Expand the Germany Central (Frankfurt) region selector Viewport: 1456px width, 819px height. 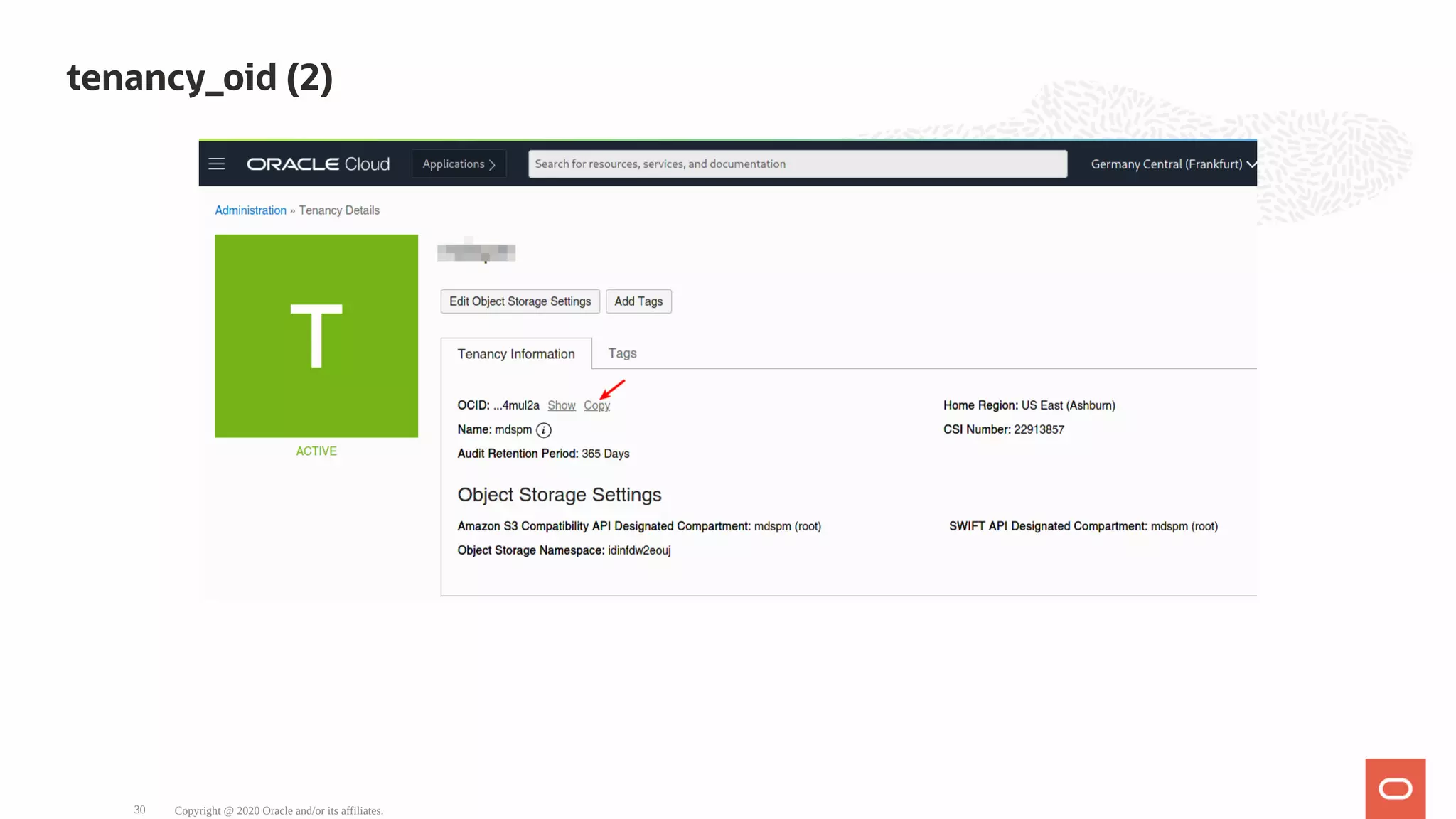coord(1173,164)
